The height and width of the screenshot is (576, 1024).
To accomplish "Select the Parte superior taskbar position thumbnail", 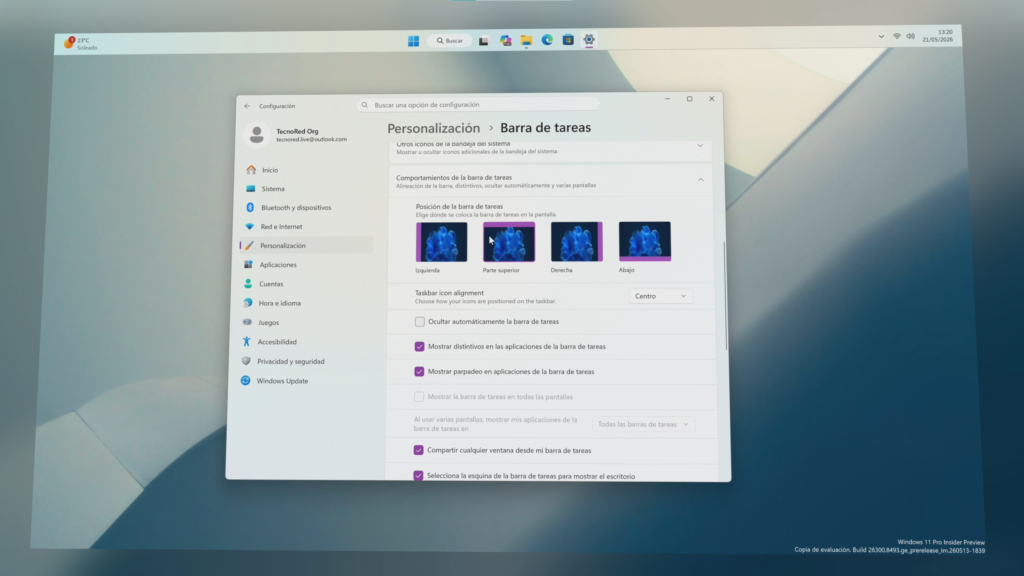I will [x=509, y=242].
